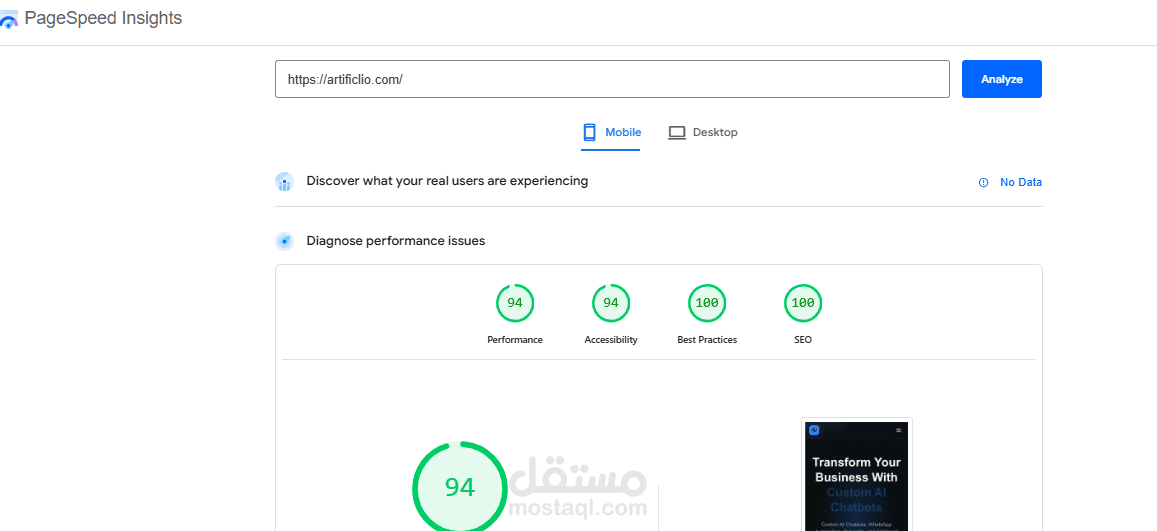Switch to the Desktop tab
The width and height of the screenshot is (1157, 531).
click(x=702, y=133)
